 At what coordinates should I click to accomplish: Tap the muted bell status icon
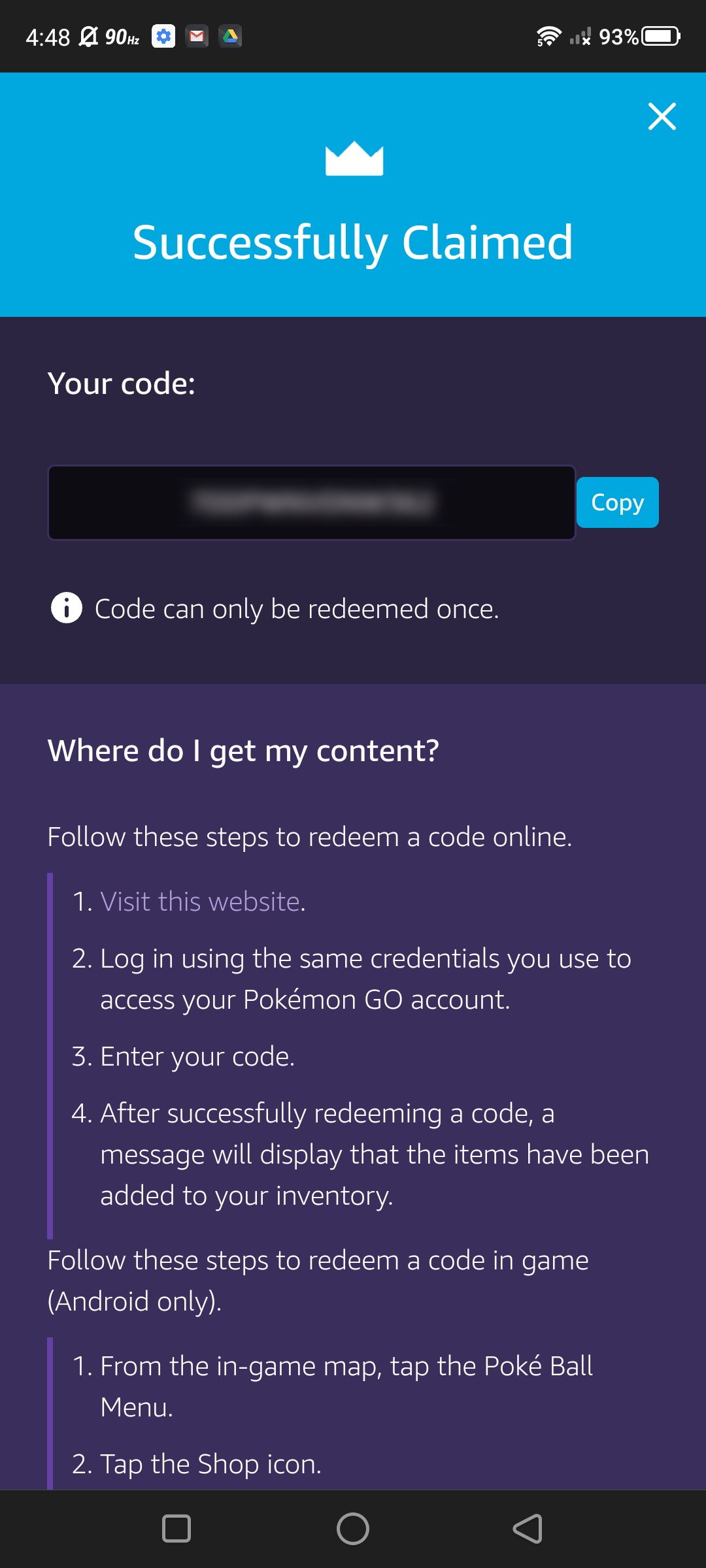click(88, 37)
